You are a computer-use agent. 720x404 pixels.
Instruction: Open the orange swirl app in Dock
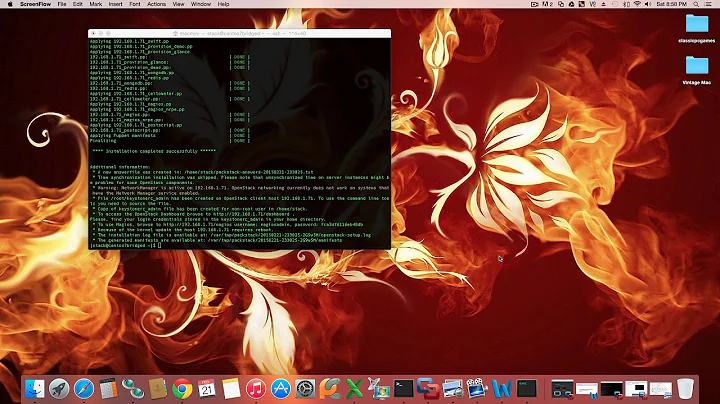click(x=330, y=389)
